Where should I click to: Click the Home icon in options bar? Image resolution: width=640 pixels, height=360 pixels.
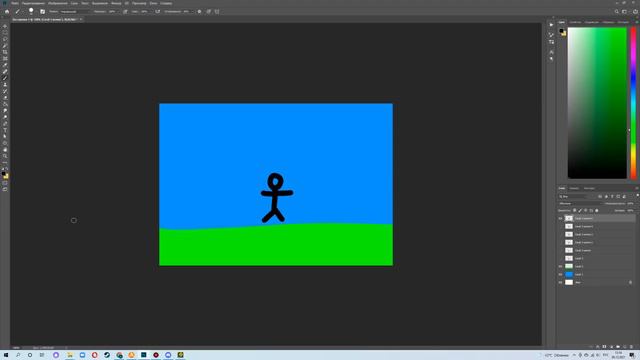[7, 11]
